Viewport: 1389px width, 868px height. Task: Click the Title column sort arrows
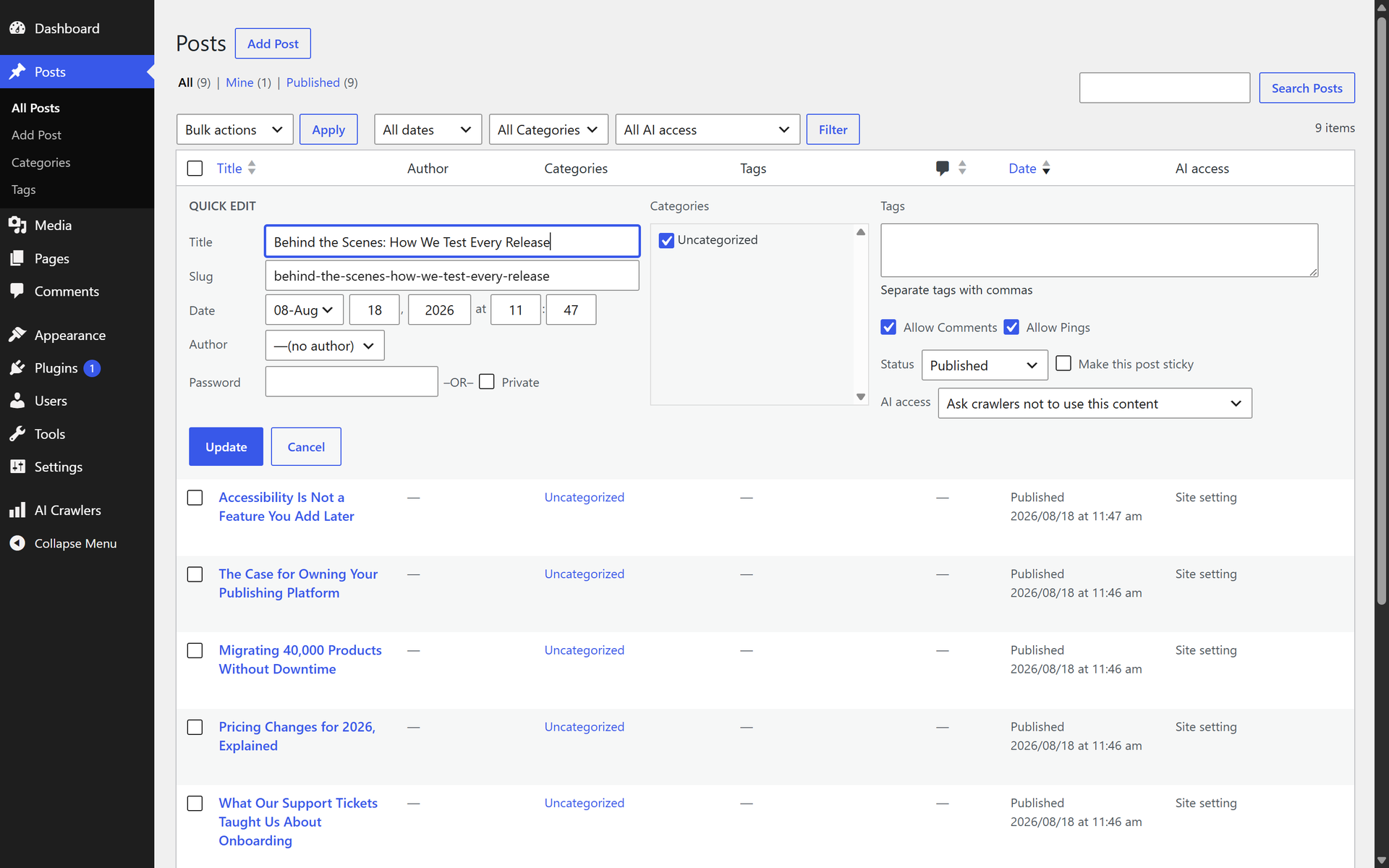pos(252,168)
